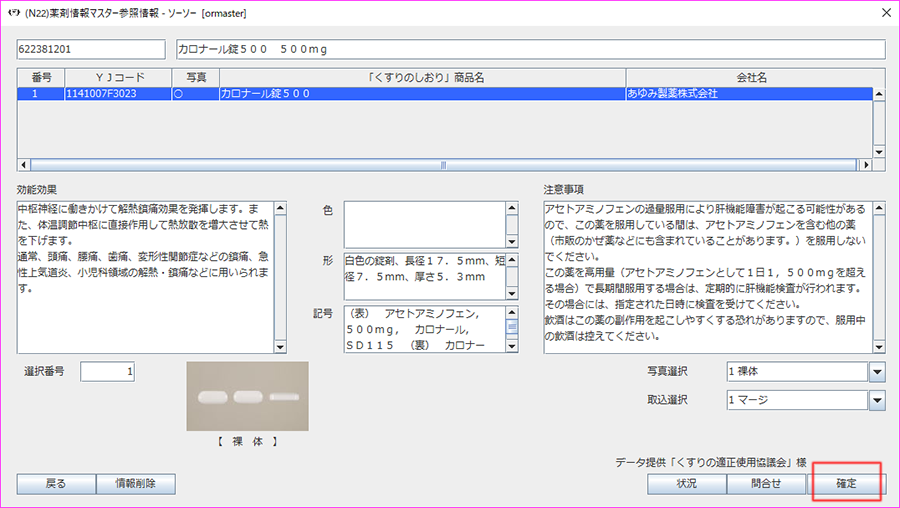This screenshot has height=508, width=900.
Task: Click the tablet photo thumbnail
Action: point(247,396)
